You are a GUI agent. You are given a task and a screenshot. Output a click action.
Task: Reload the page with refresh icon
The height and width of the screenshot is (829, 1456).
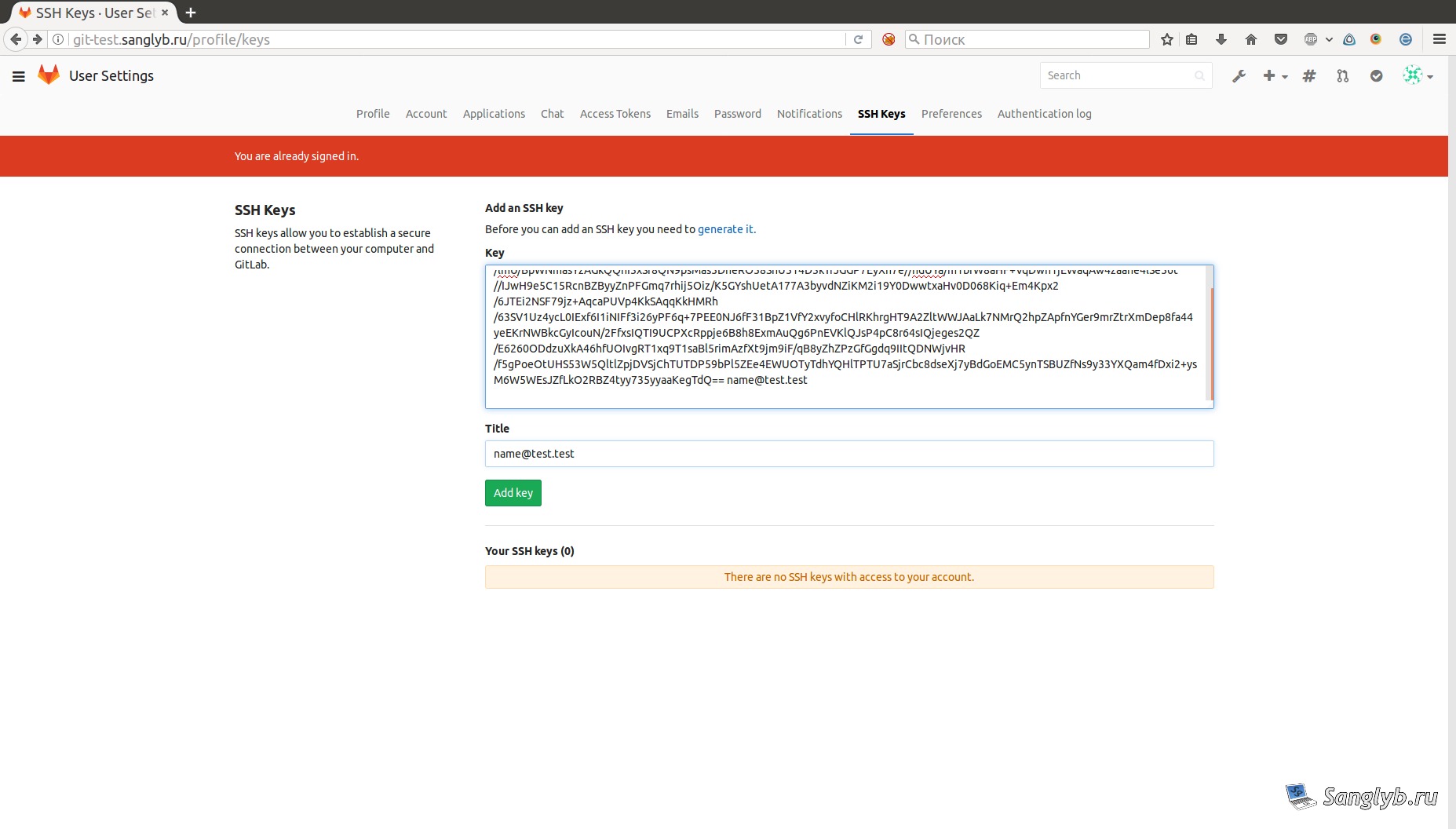click(x=859, y=39)
